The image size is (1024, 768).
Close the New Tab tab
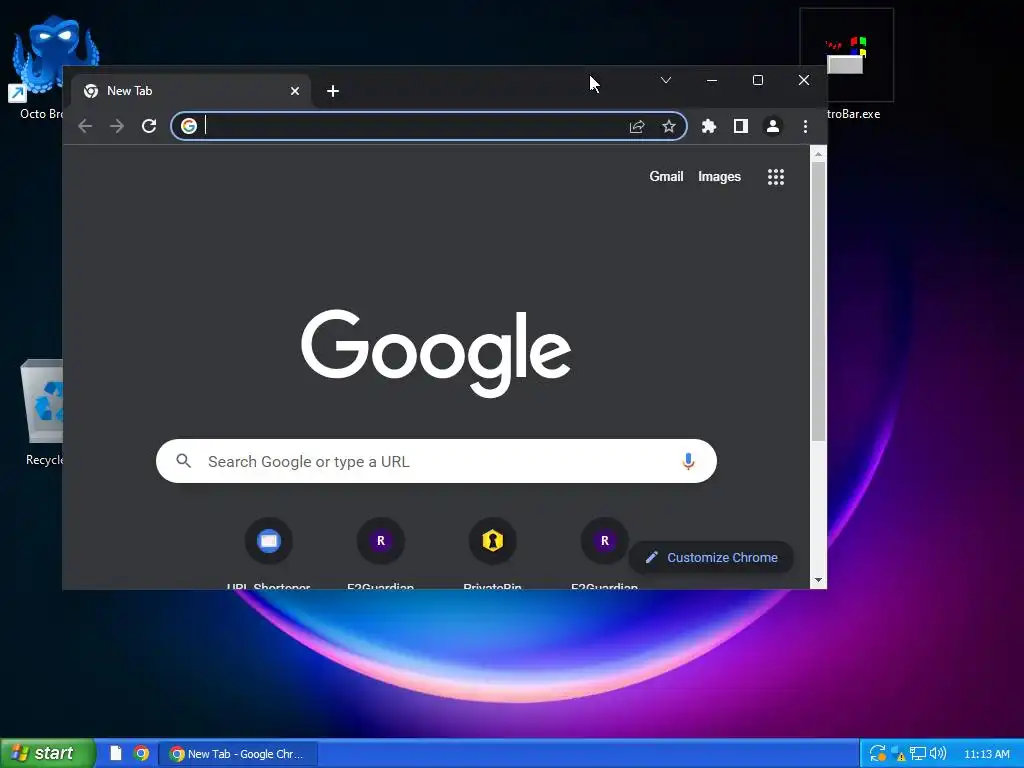coord(295,91)
